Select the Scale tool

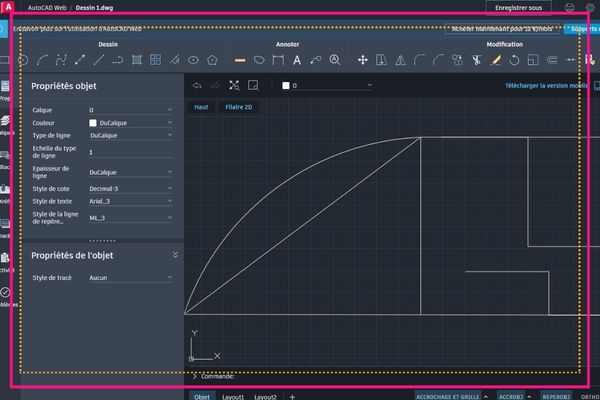[x=533, y=60]
